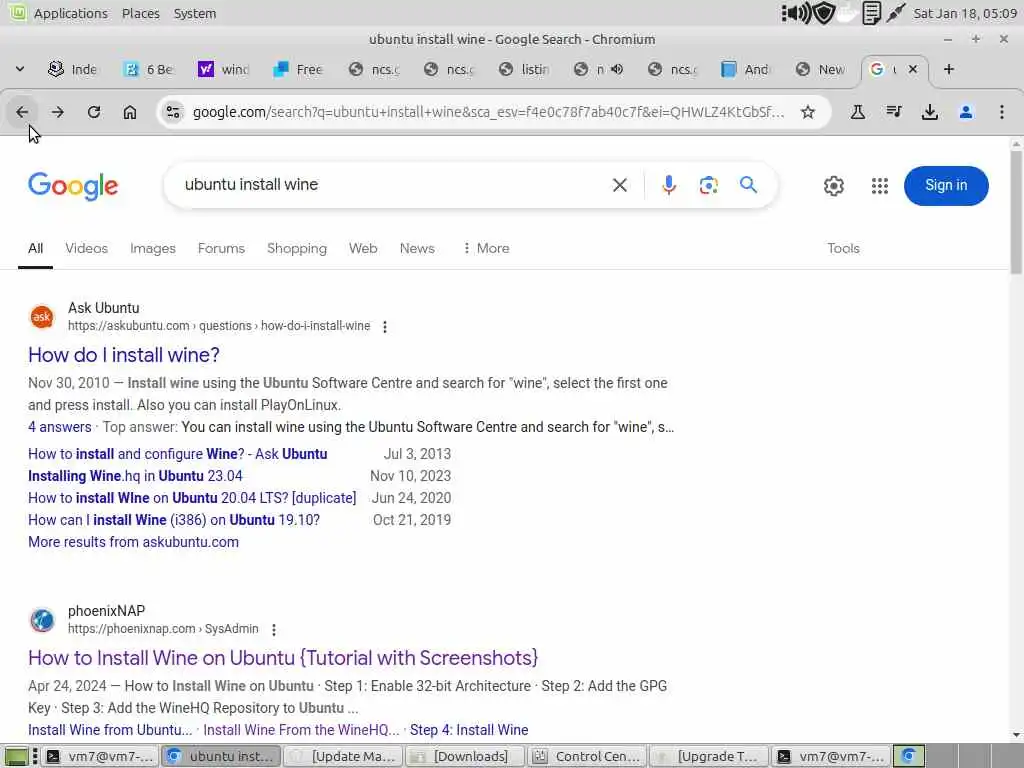
Task: Switch to the News results tab
Action: click(x=417, y=248)
